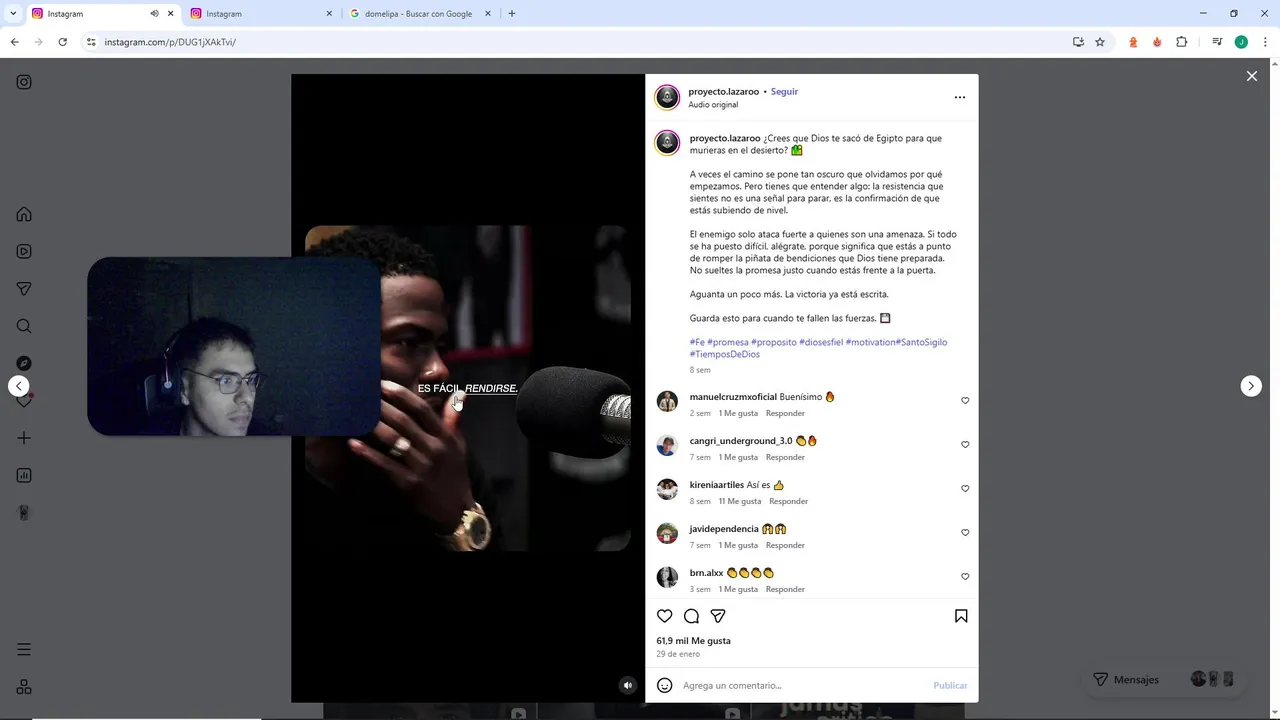The image size is (1280, 720).
Task: Reply to manuelcruzmxoficial's comment
Action: (785, 413)
